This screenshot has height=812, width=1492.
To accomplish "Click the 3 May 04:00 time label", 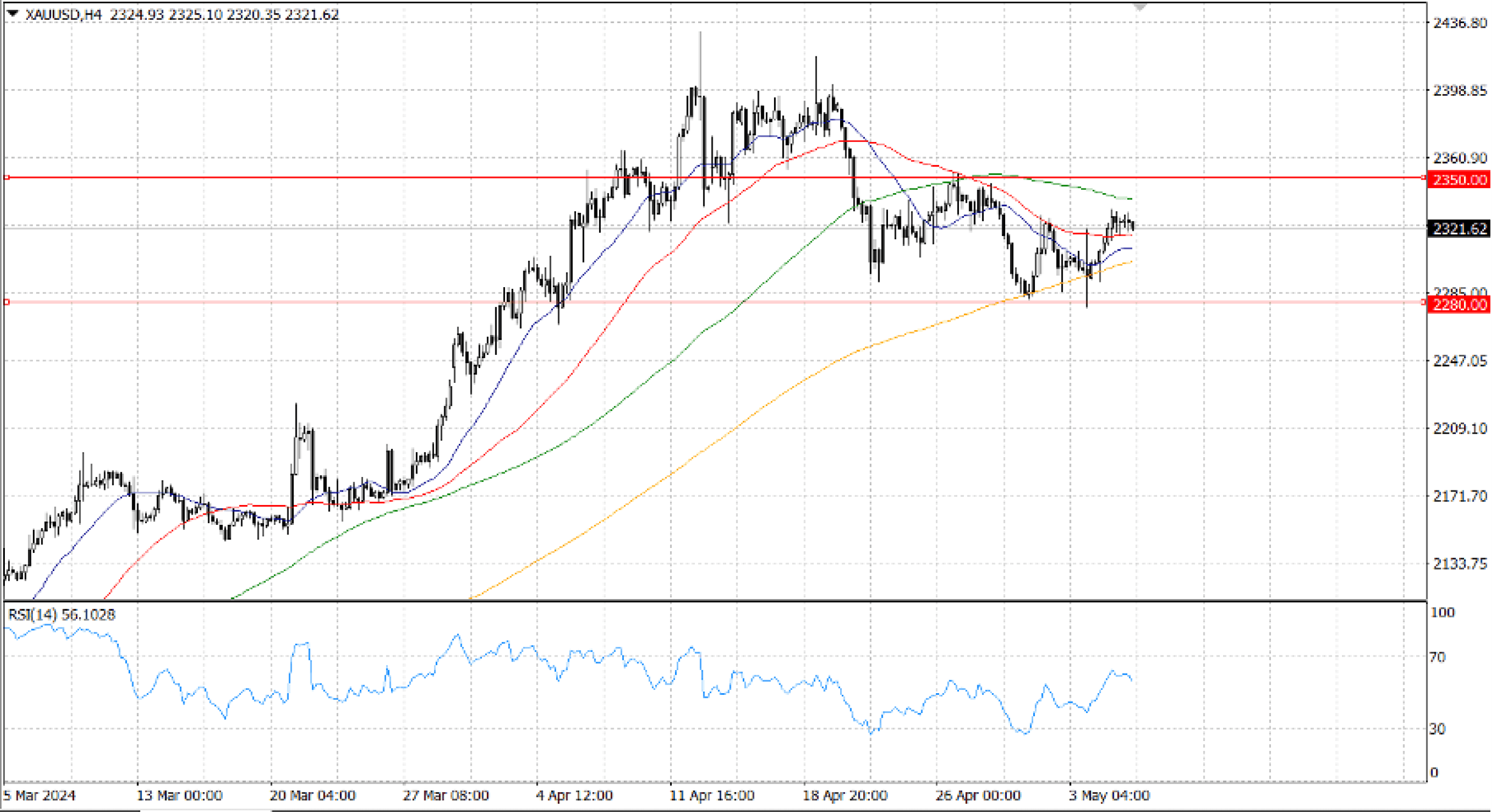I will click(1109, 795).
